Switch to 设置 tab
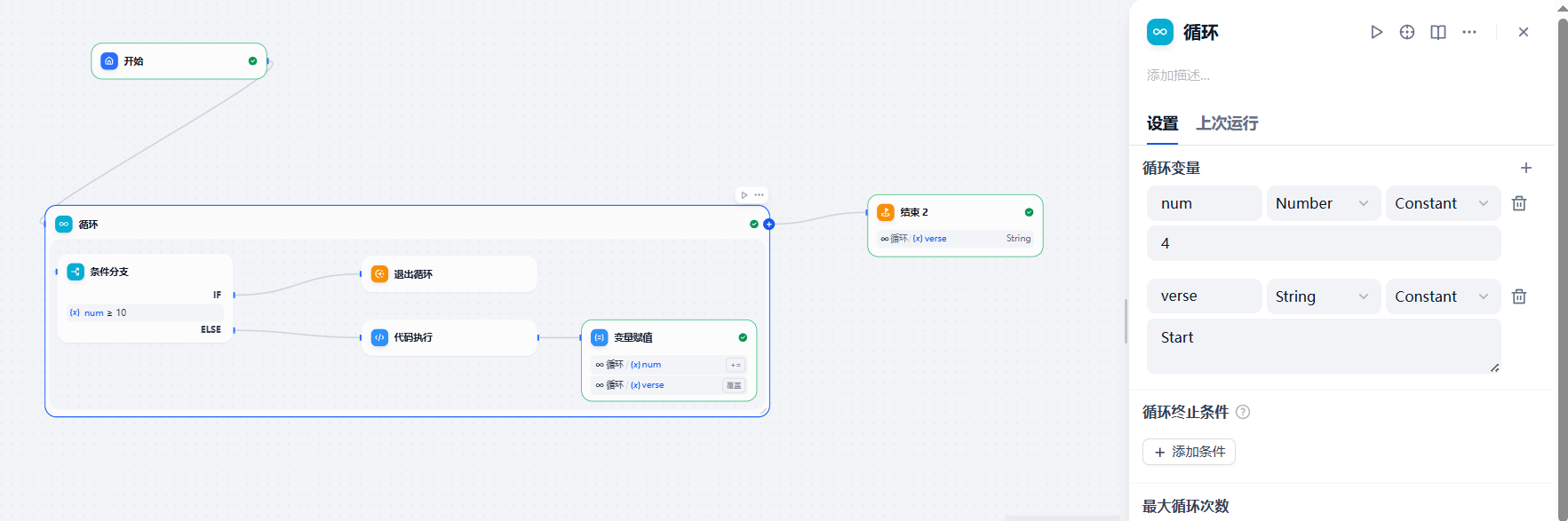The width and height of the screenshot is (1568, 521). (x=1162, y=123)
